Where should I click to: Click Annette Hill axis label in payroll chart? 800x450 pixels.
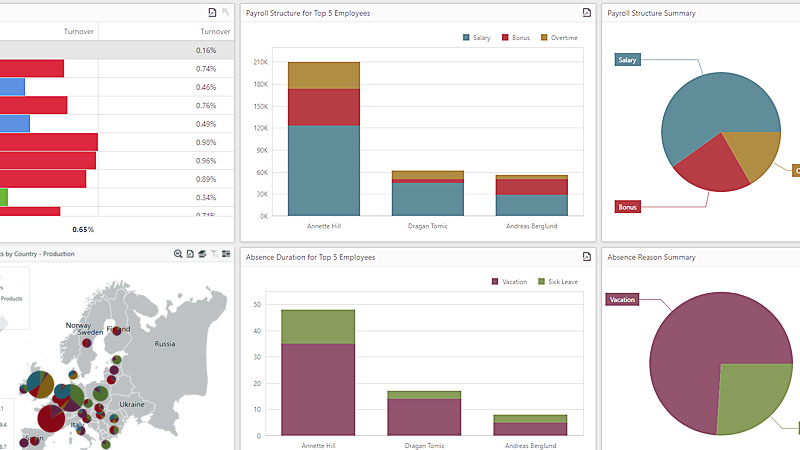coord(324,226)
